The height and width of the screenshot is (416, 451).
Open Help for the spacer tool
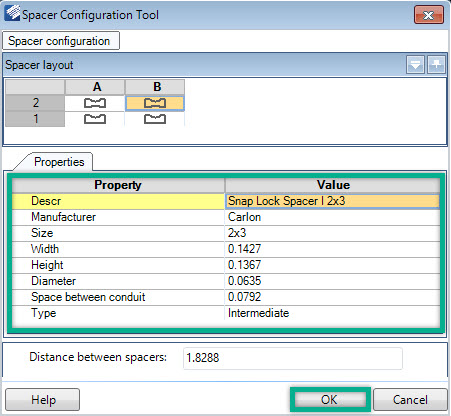click(x=43, y=399)
